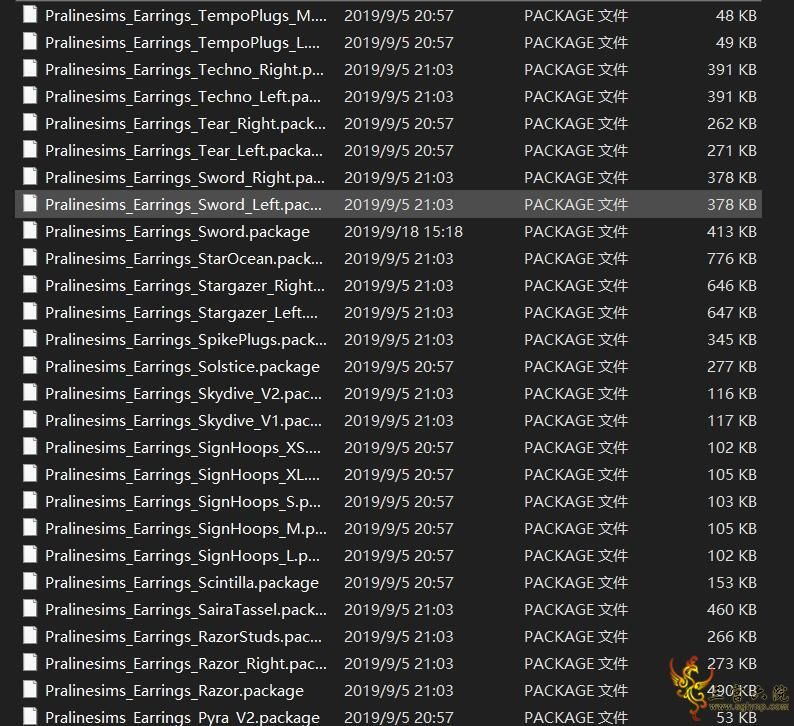The height and width of the screenshot is (726, 794).
Task: Click the date 2019/9/18 15:18
Action: point(403,232)
